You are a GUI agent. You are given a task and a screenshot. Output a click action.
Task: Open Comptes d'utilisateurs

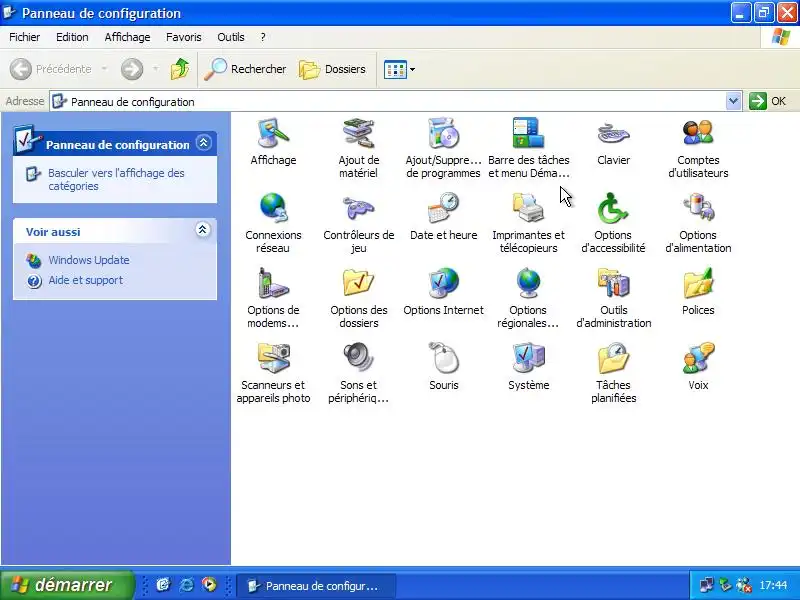pyautogui.click(x=698, y=148)
